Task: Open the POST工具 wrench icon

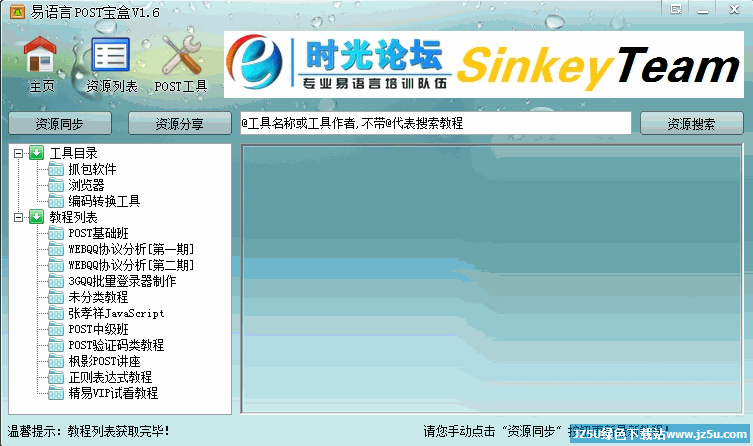Action: click(181, 64)
